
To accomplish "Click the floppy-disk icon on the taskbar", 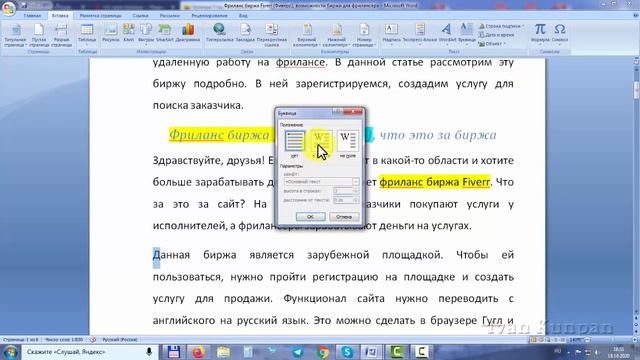I will click(x=173, y=352).
